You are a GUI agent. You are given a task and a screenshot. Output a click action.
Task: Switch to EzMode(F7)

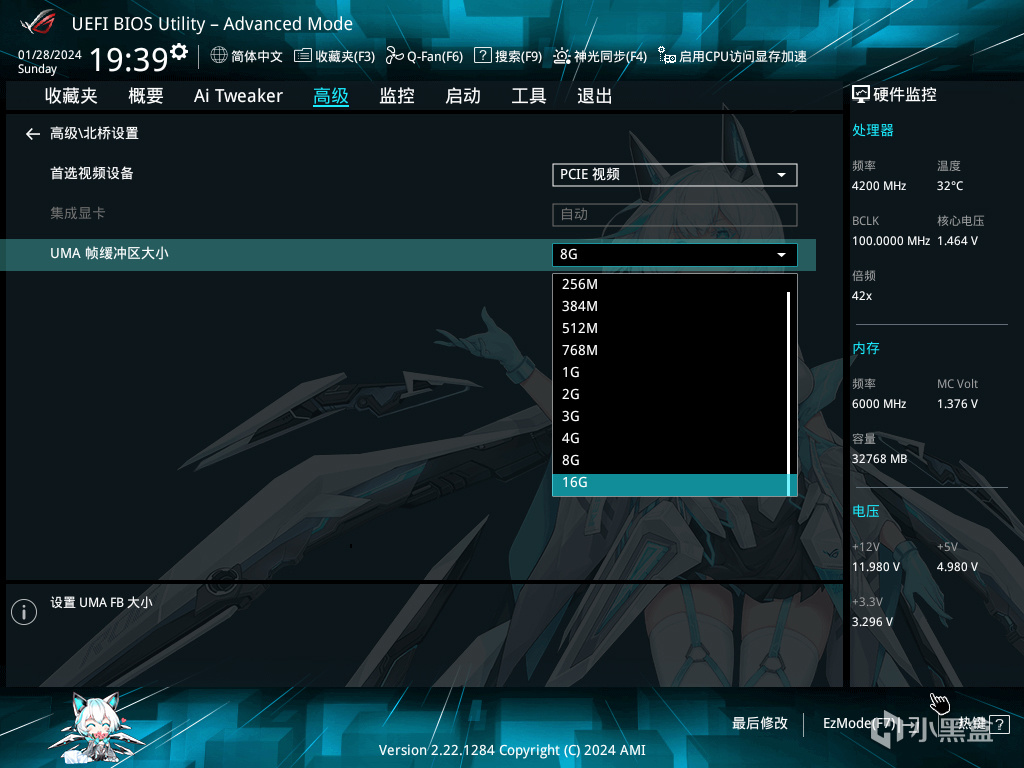(869, 724)
